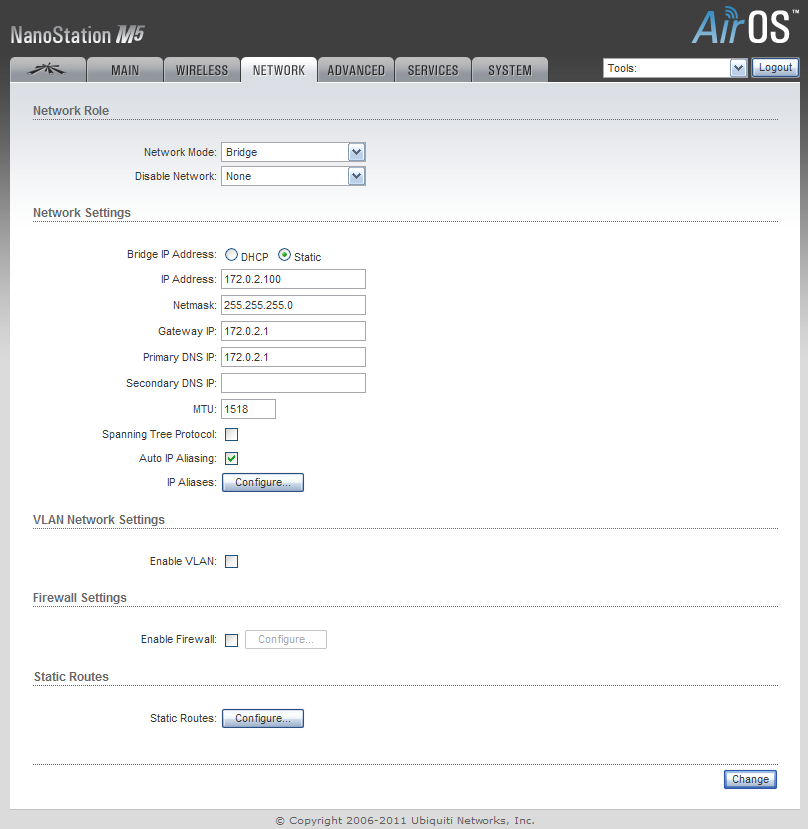Select the Static radio button
This screenshot has width=808, height=829.
tap(284, 255)
